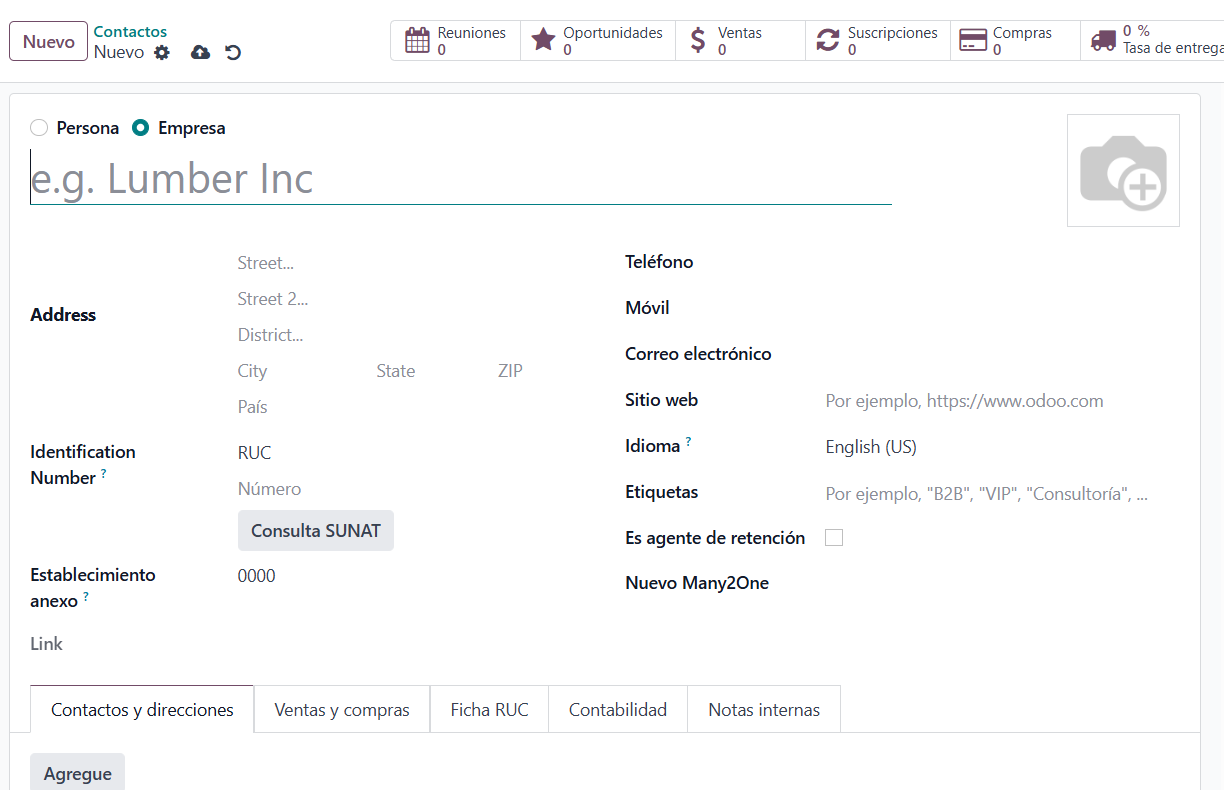
Task: Click the Agregue button
Action: point(78,774)
